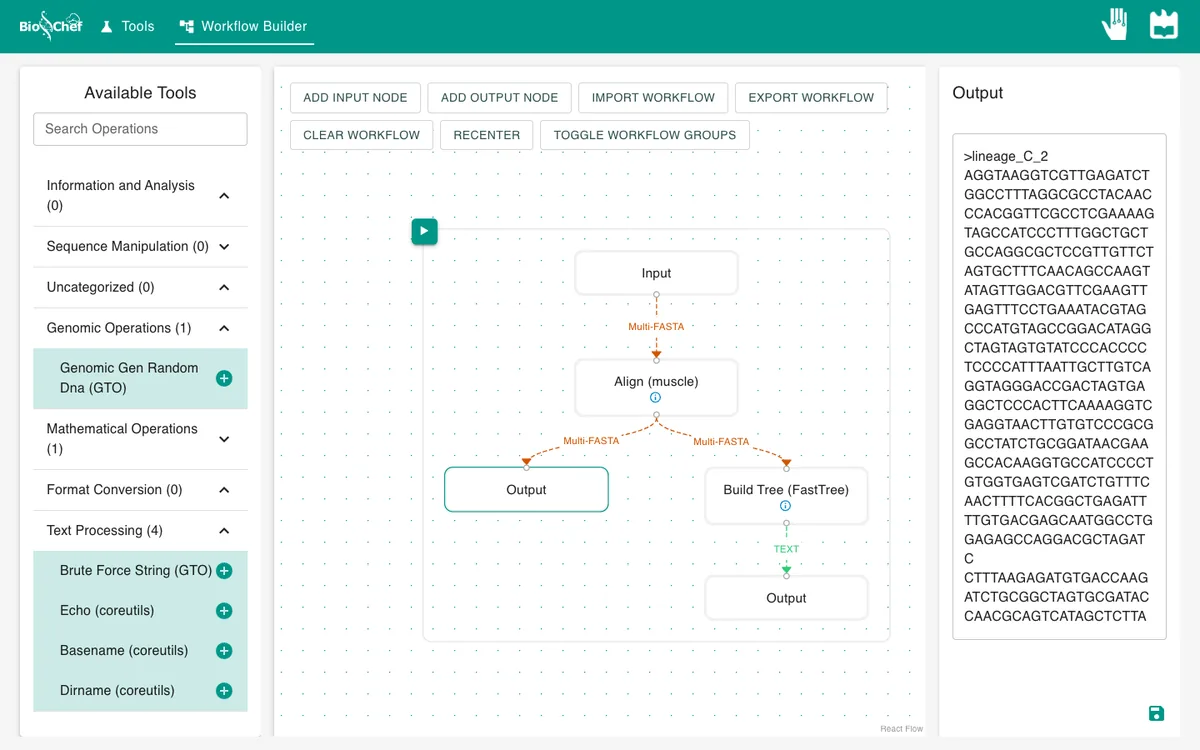Click Multi-FASTA label below Input node
This screenshot has width=1200, height=750.
coord(656,327)
